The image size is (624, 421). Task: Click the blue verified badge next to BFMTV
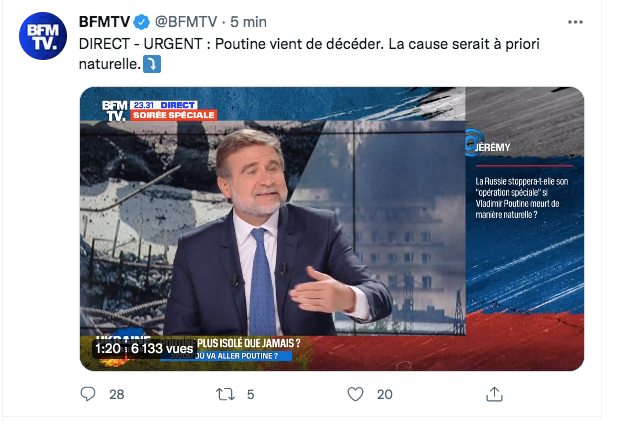pos(141,22)
